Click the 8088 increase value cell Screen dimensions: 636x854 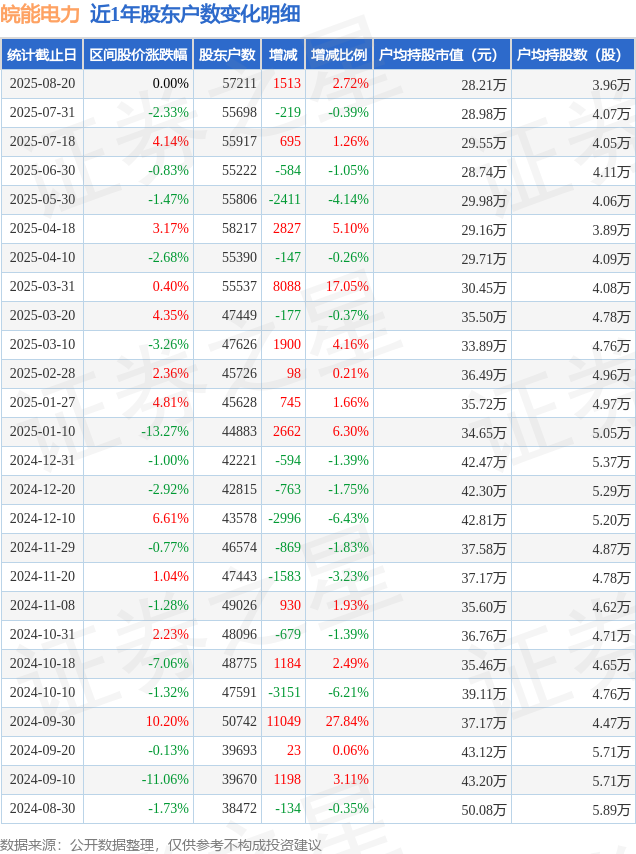point(287,286)
